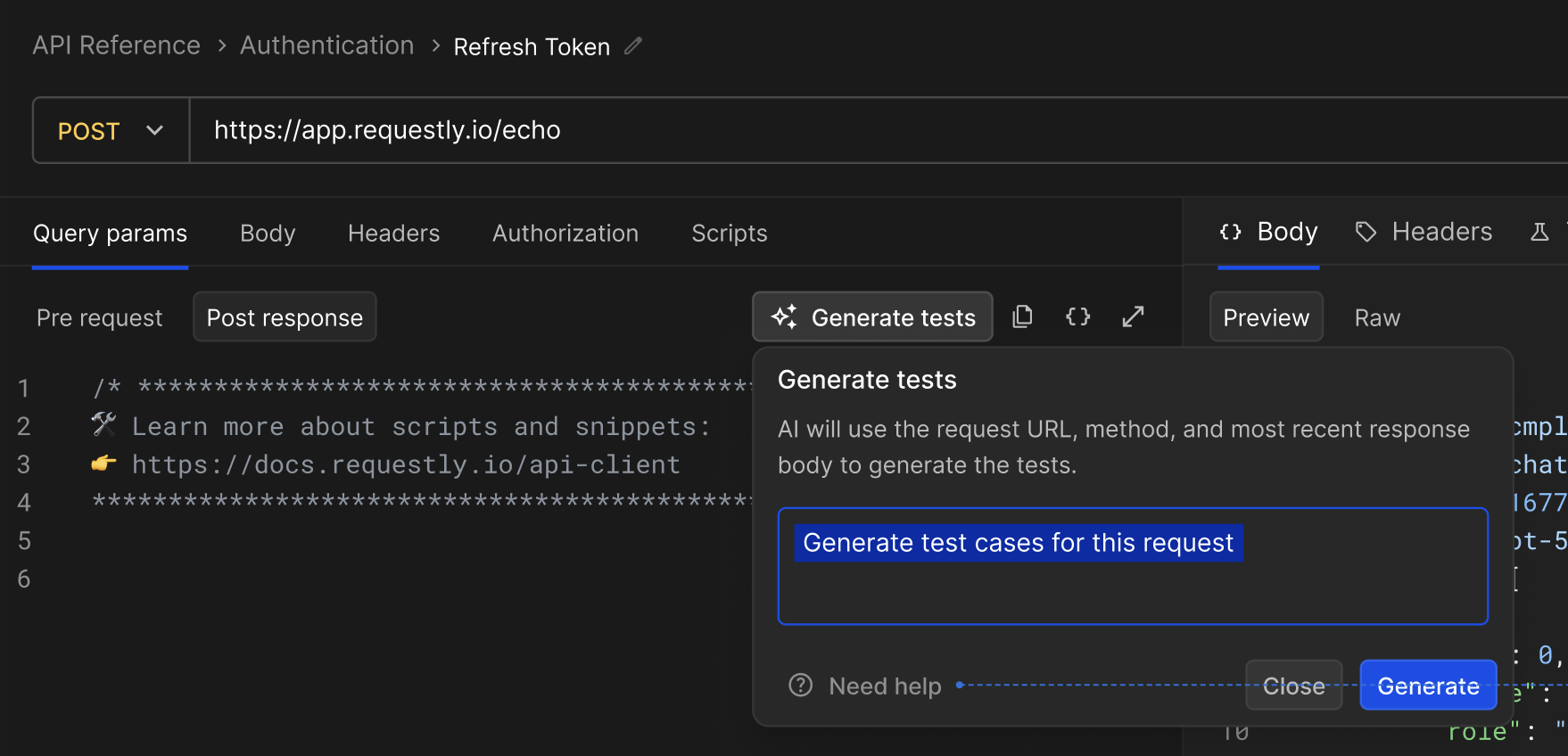The image size is (1568, 756).
Task: Click the copy script icon
Action: 1022,316
